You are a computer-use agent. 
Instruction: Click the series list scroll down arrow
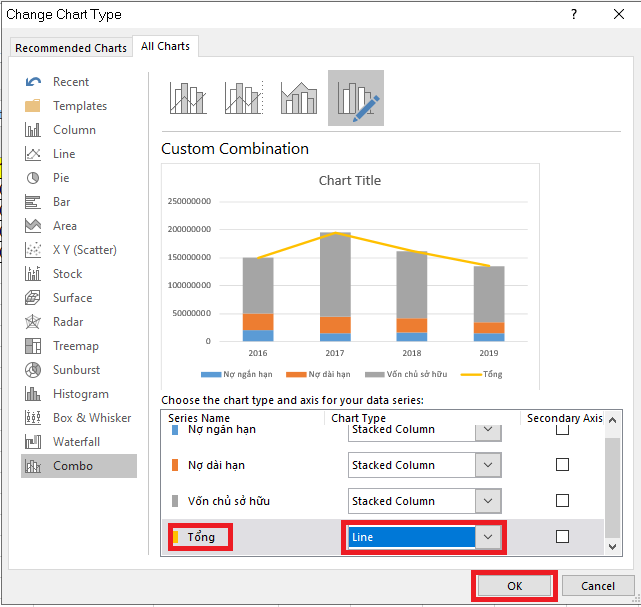pos(612,547)
